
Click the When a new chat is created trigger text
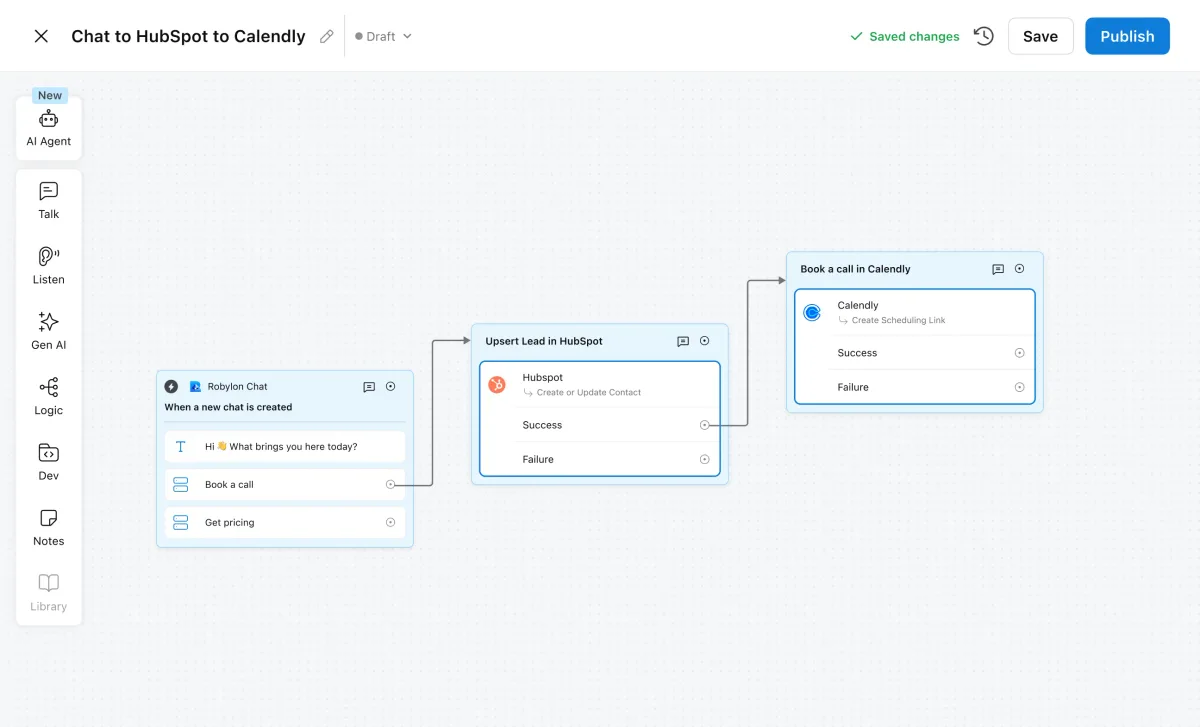pyautogui.click(x=228, y=407)
